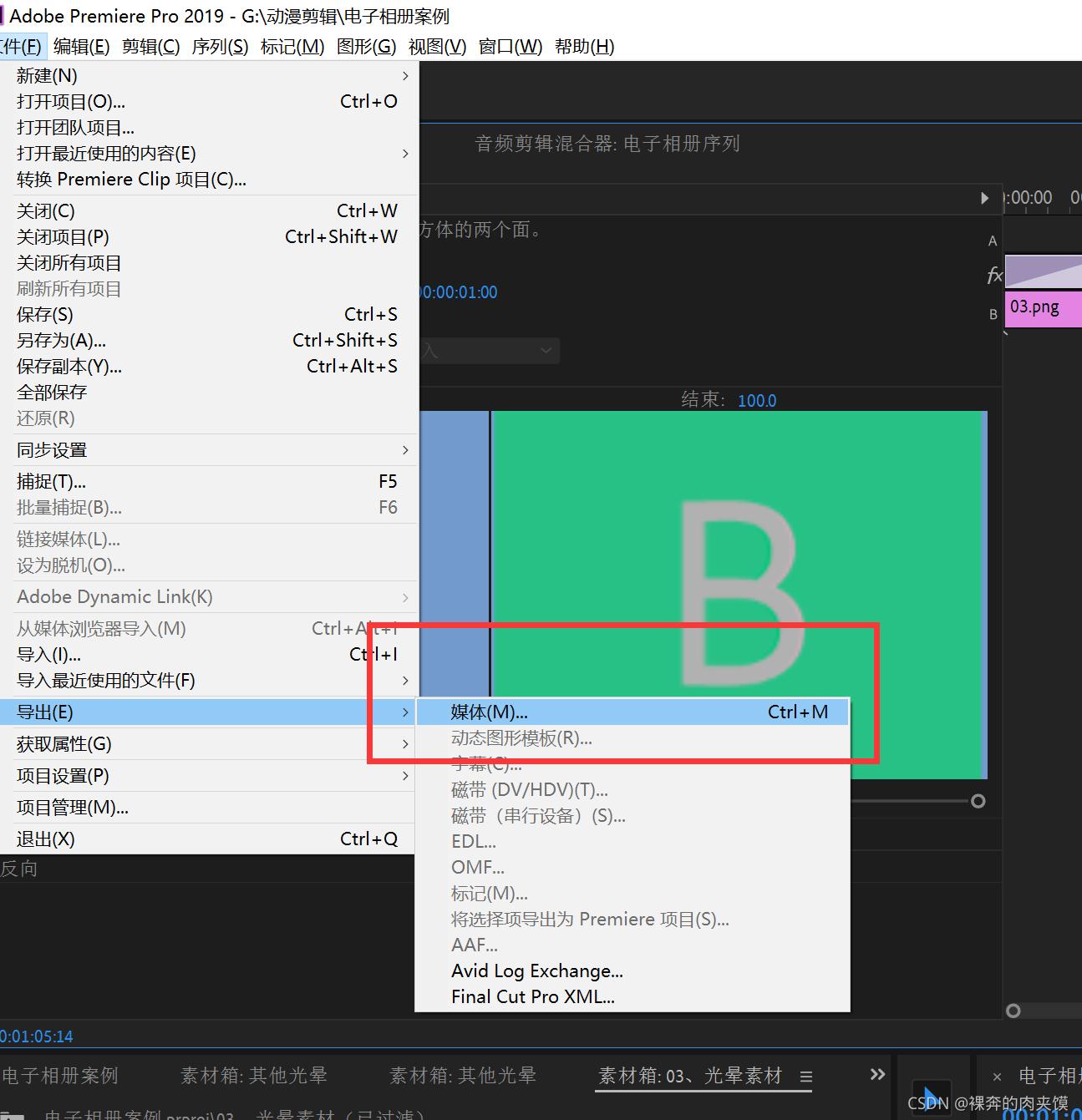Image resolution: width=1082 pixels, height=1120 pixels.
Task: Select Avid Log Exchange... export option
Action: click(x=632, y=971)
